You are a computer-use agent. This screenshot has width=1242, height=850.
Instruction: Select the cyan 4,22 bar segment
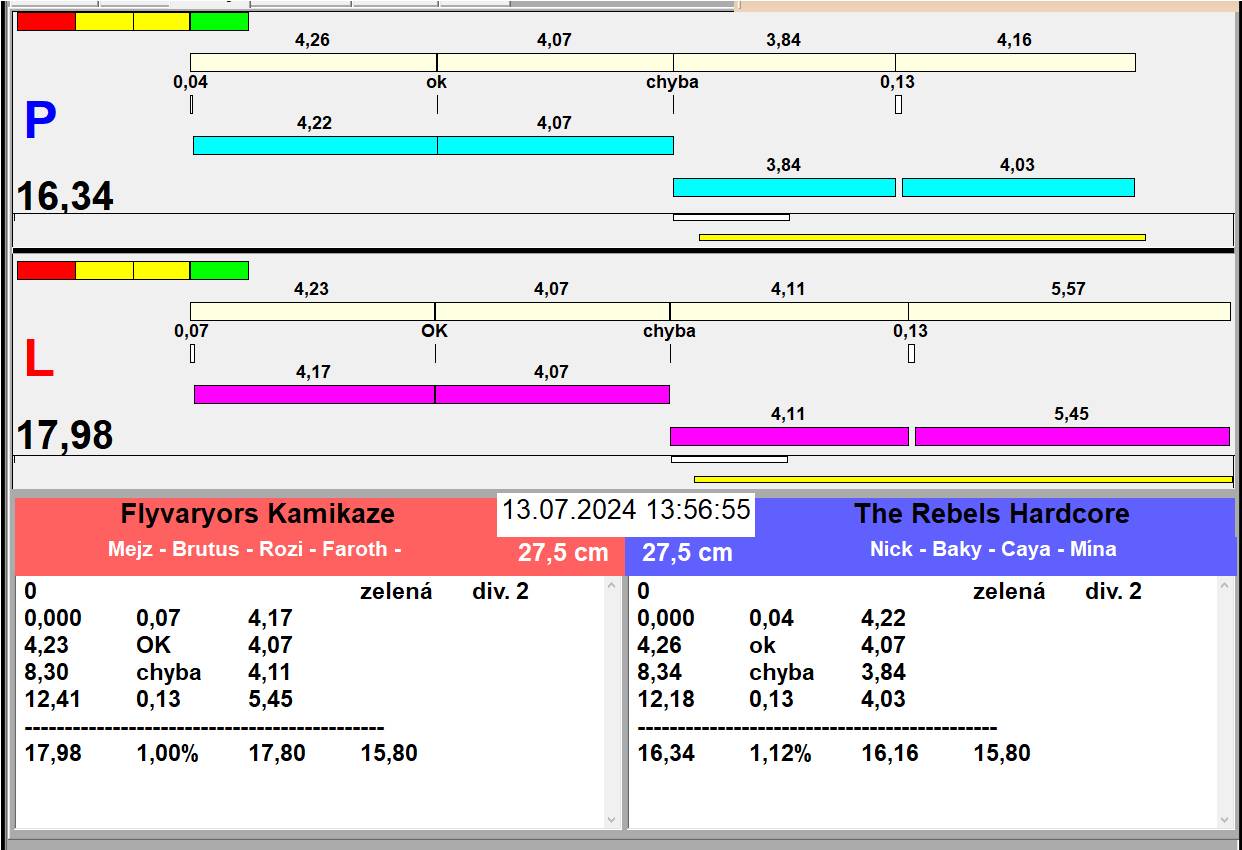point(315,145)
